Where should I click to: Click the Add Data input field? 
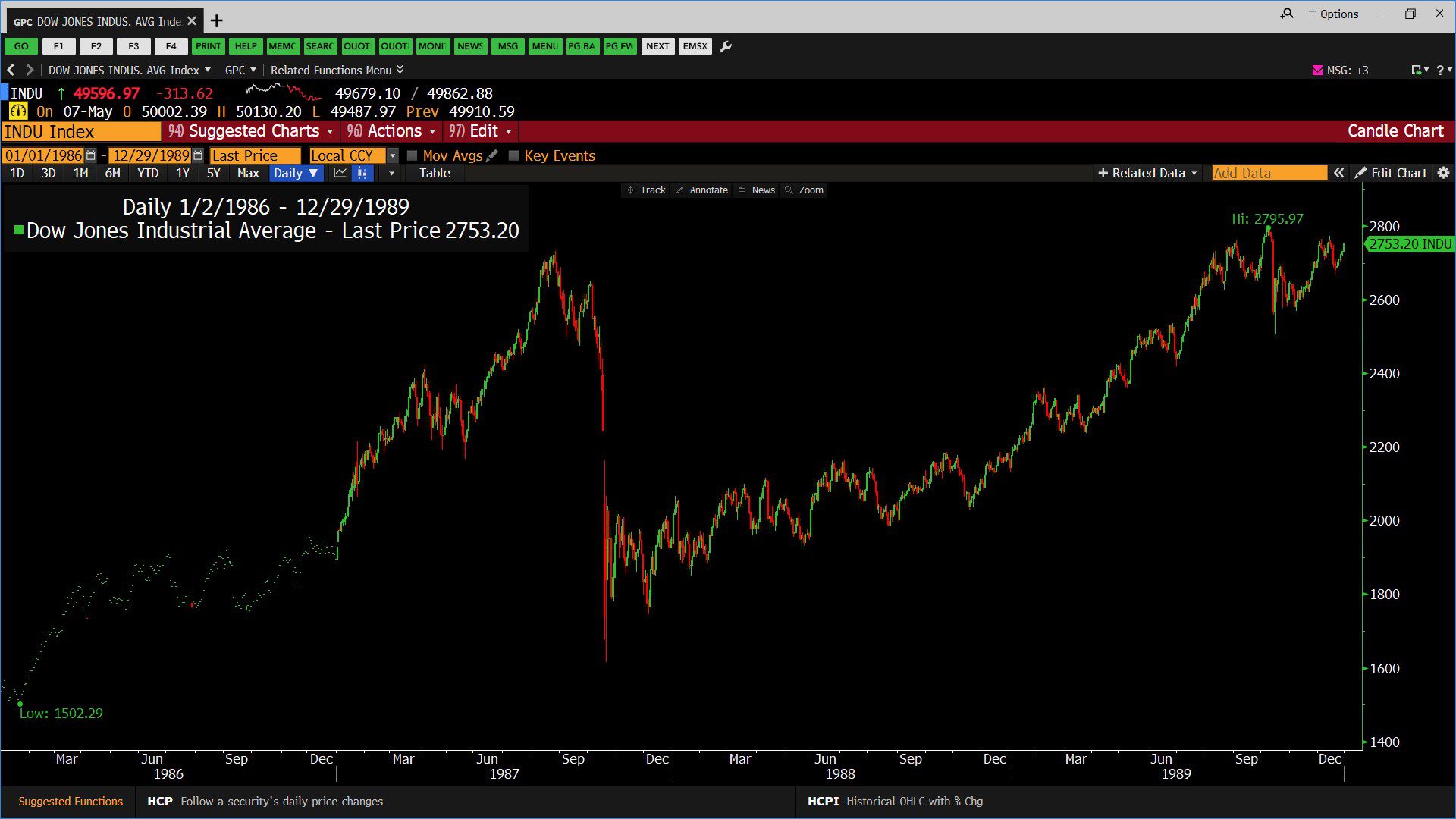pyautogui.click(x=1270, y=173)
